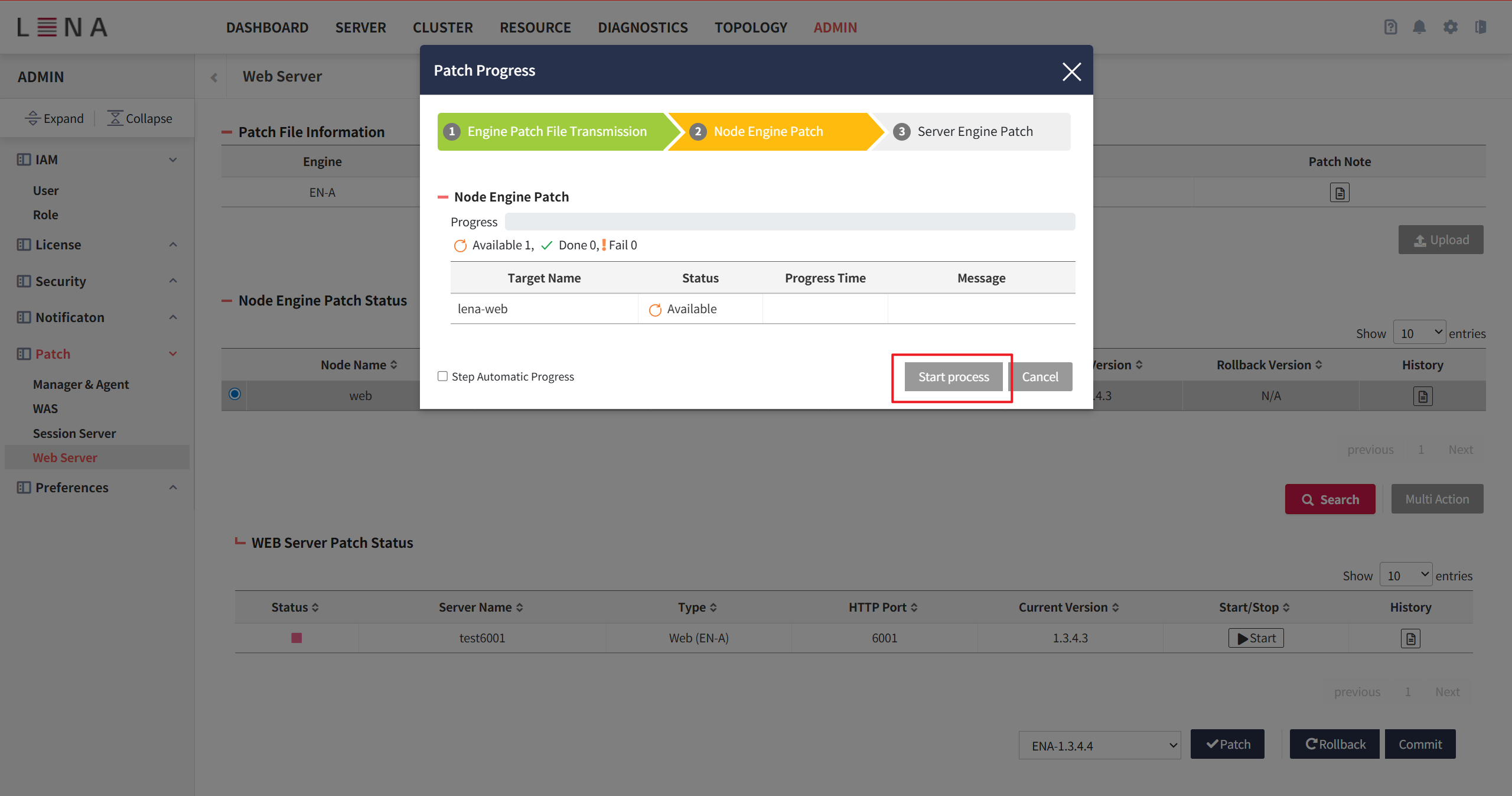Sort by Rollback Version column arrows

coord(1318,365)
